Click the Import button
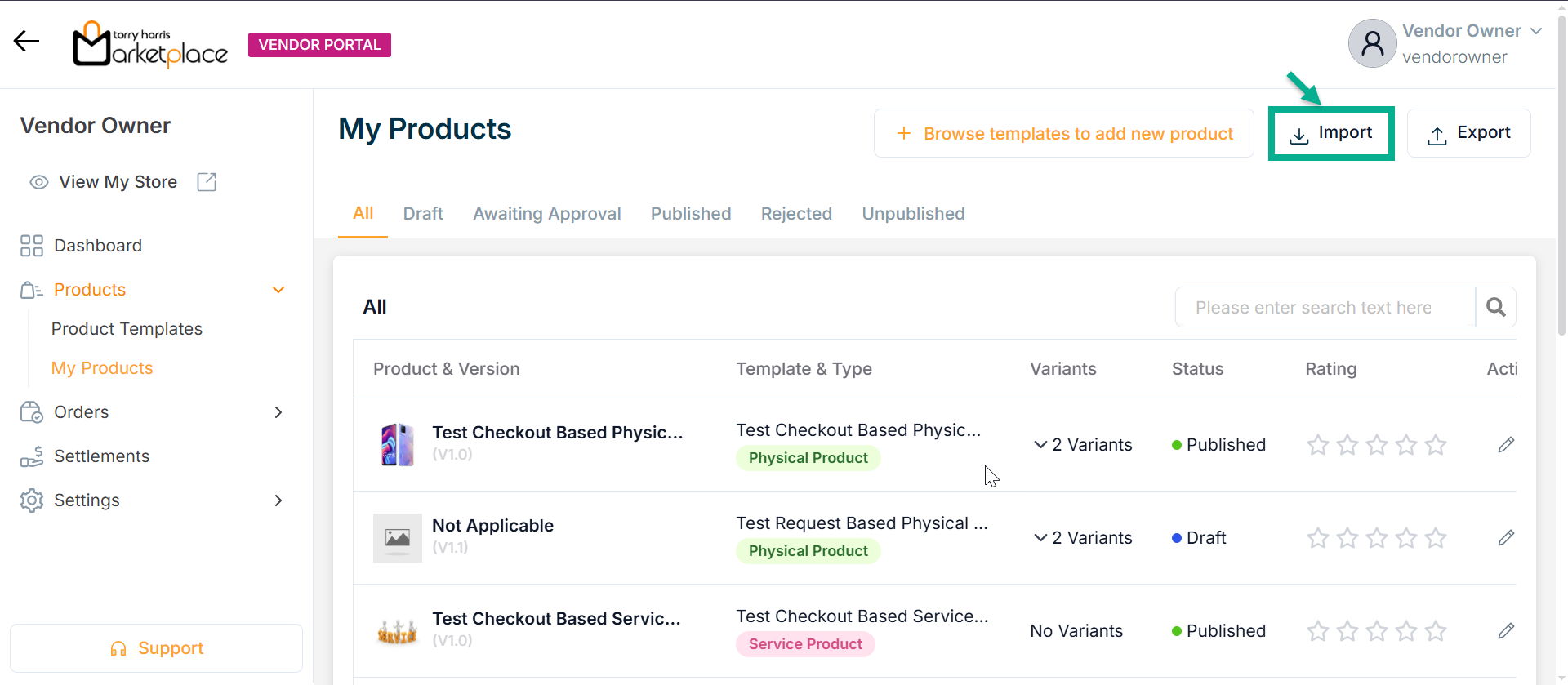This screenshot has height=685, width=1568. (x=1330, y=133)
